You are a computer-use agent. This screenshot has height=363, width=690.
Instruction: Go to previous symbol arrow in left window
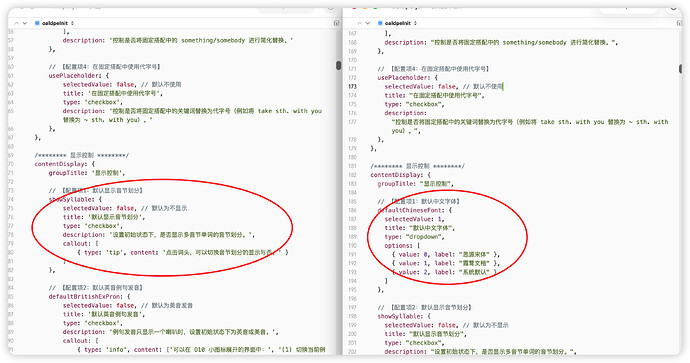pyautogui.click(x=16, y=23)
